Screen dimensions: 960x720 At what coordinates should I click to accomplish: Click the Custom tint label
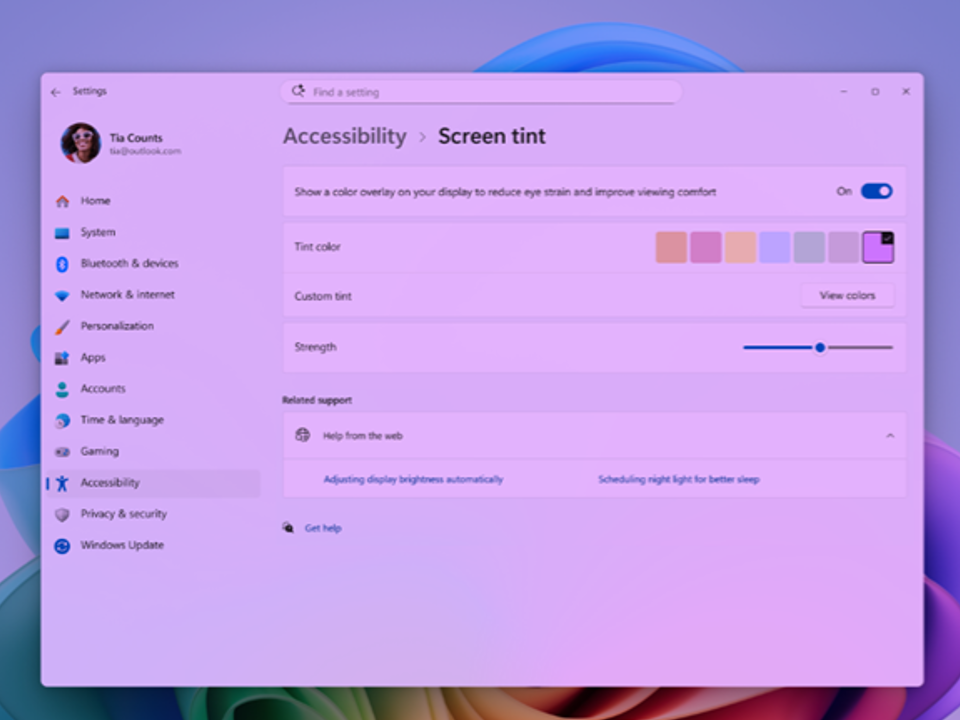point(323,296)
